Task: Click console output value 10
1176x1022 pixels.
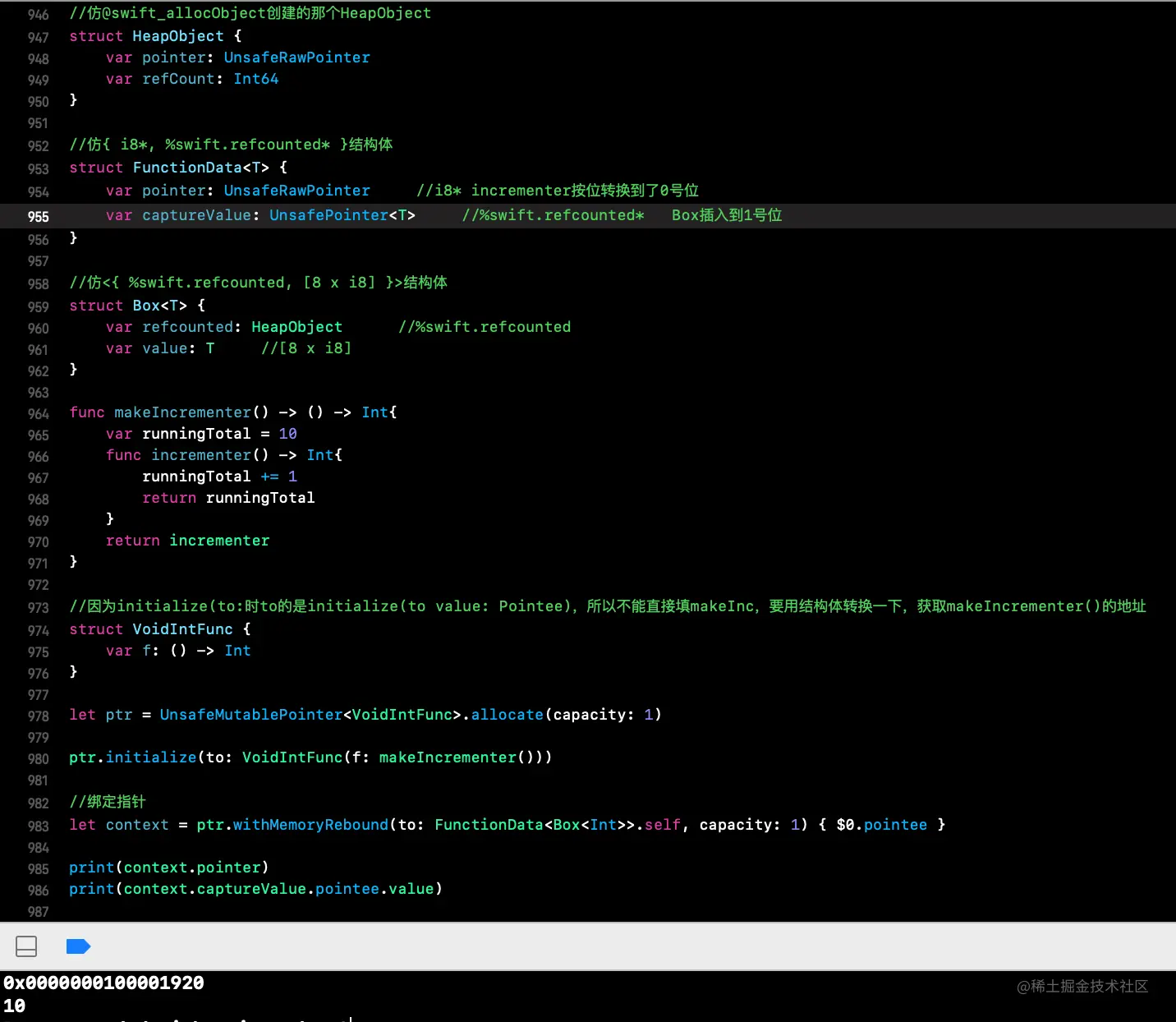Action: tap(14, 1006)
